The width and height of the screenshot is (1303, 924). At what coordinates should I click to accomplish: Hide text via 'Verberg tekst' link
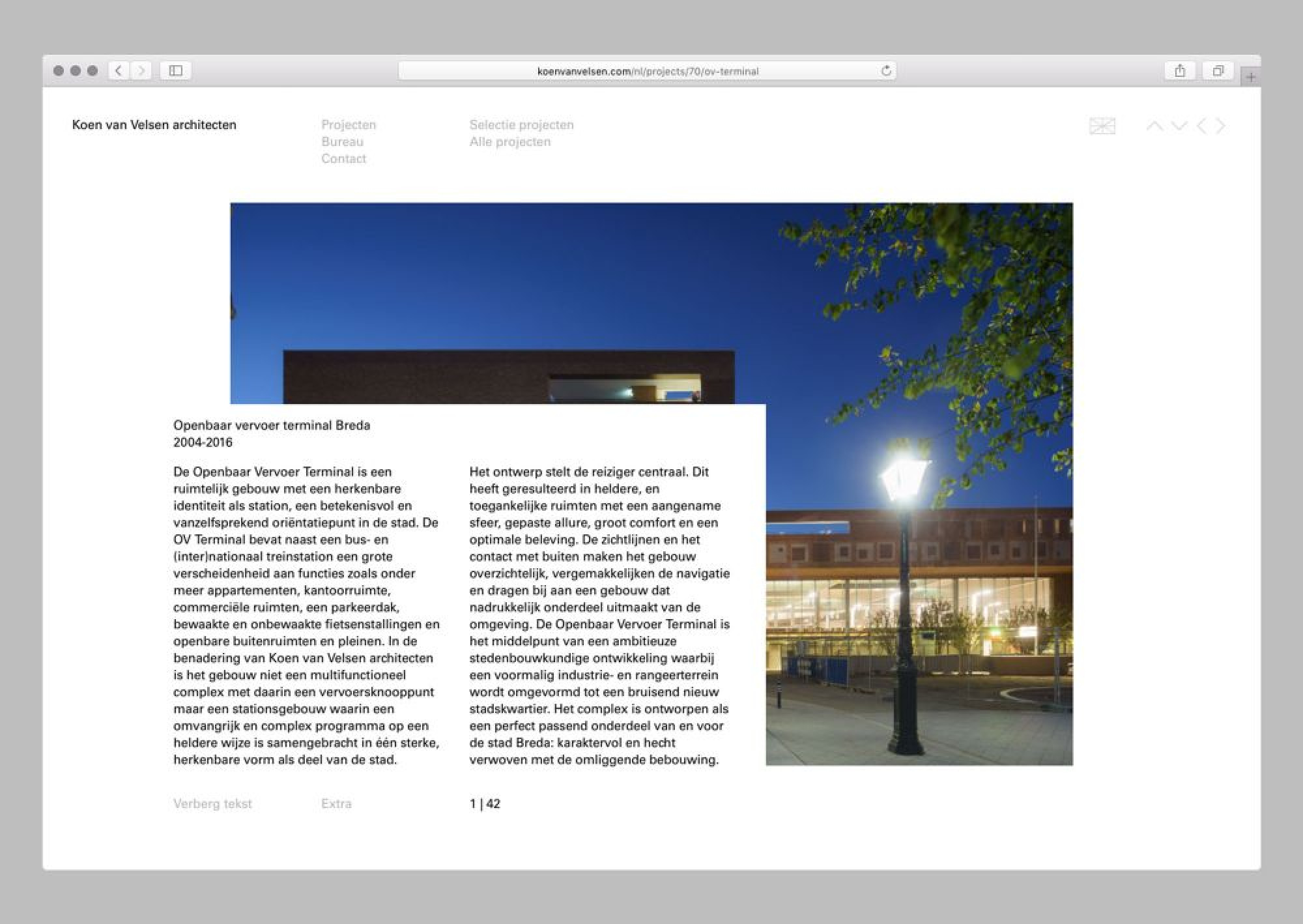tap(212, 803)
